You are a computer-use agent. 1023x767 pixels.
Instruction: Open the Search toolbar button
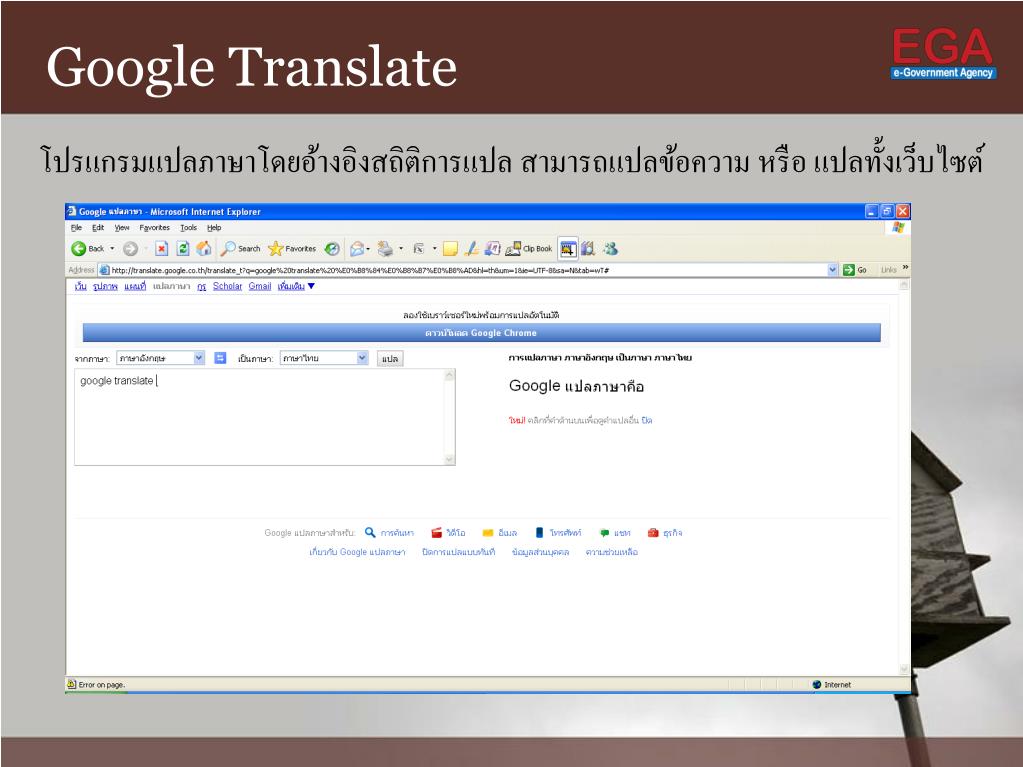click(x=239, y=248)
